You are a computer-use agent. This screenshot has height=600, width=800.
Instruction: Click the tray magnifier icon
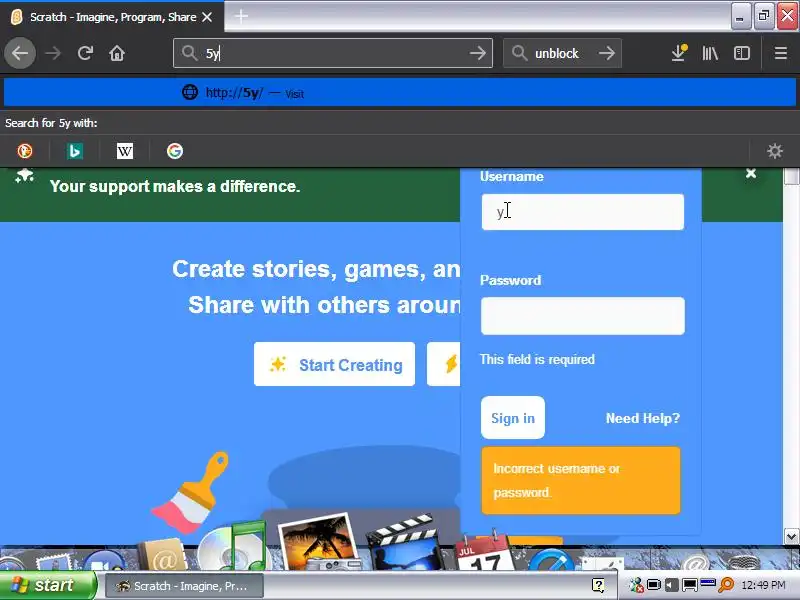tap(726, 585)
